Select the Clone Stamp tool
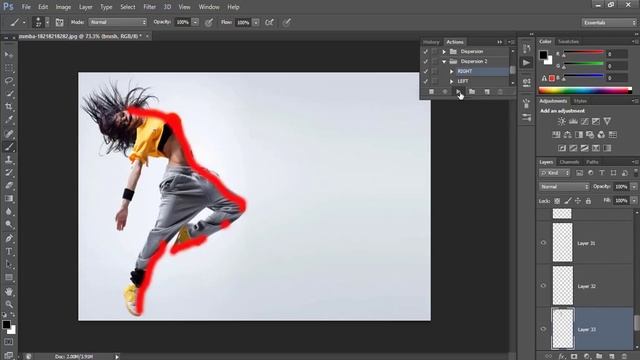The height and width of the screenshot is (360, 640). coord(9,160)
